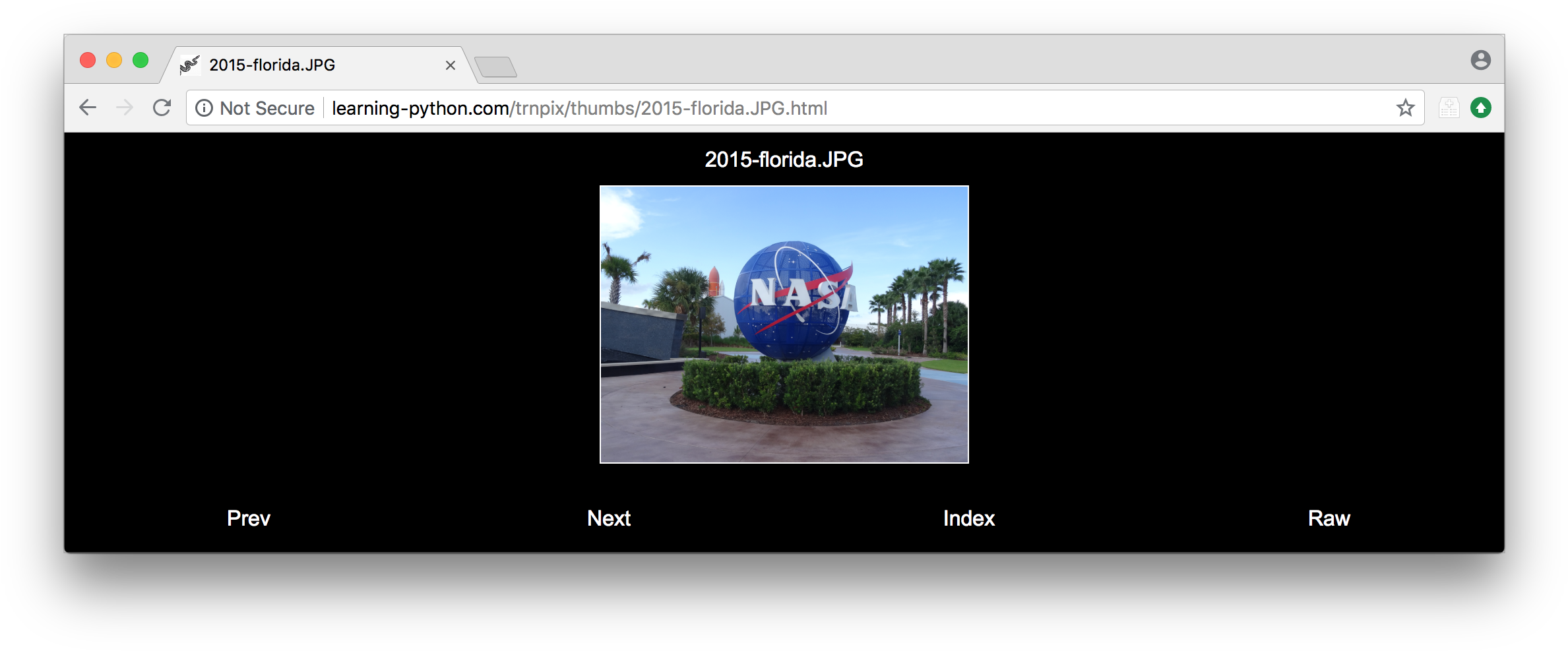
Task: Close the window with the red button
Action: click(88, 60)
